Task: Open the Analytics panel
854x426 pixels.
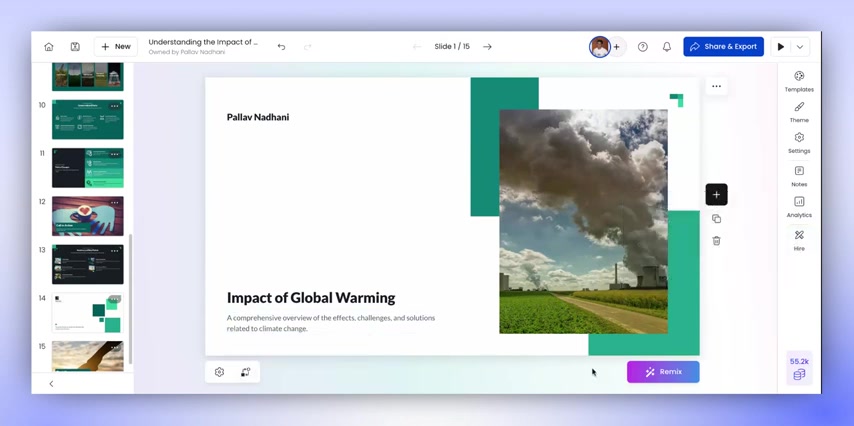Action: coord(799,207)
